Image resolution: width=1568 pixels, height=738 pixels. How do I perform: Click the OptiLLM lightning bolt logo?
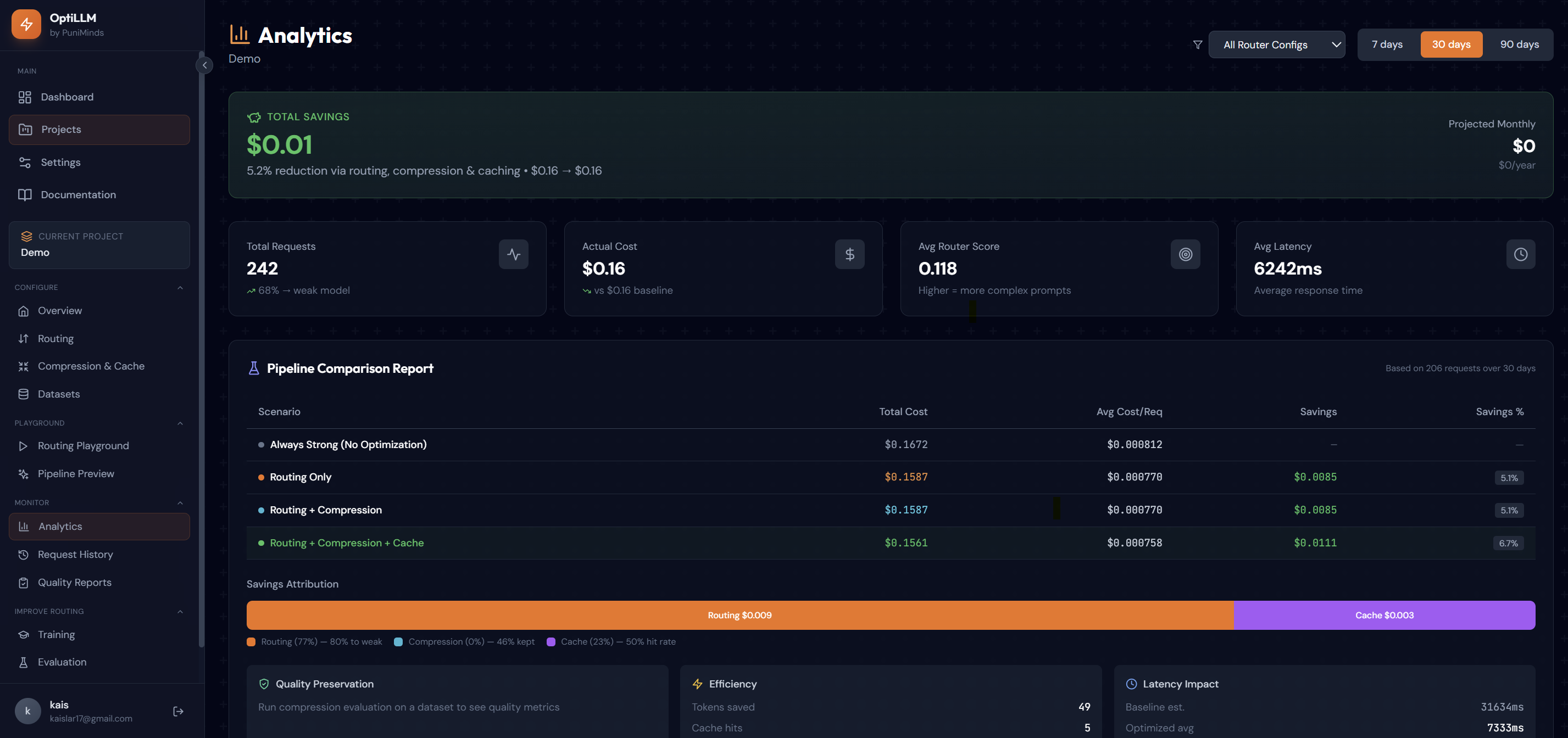tap(26, 24)
